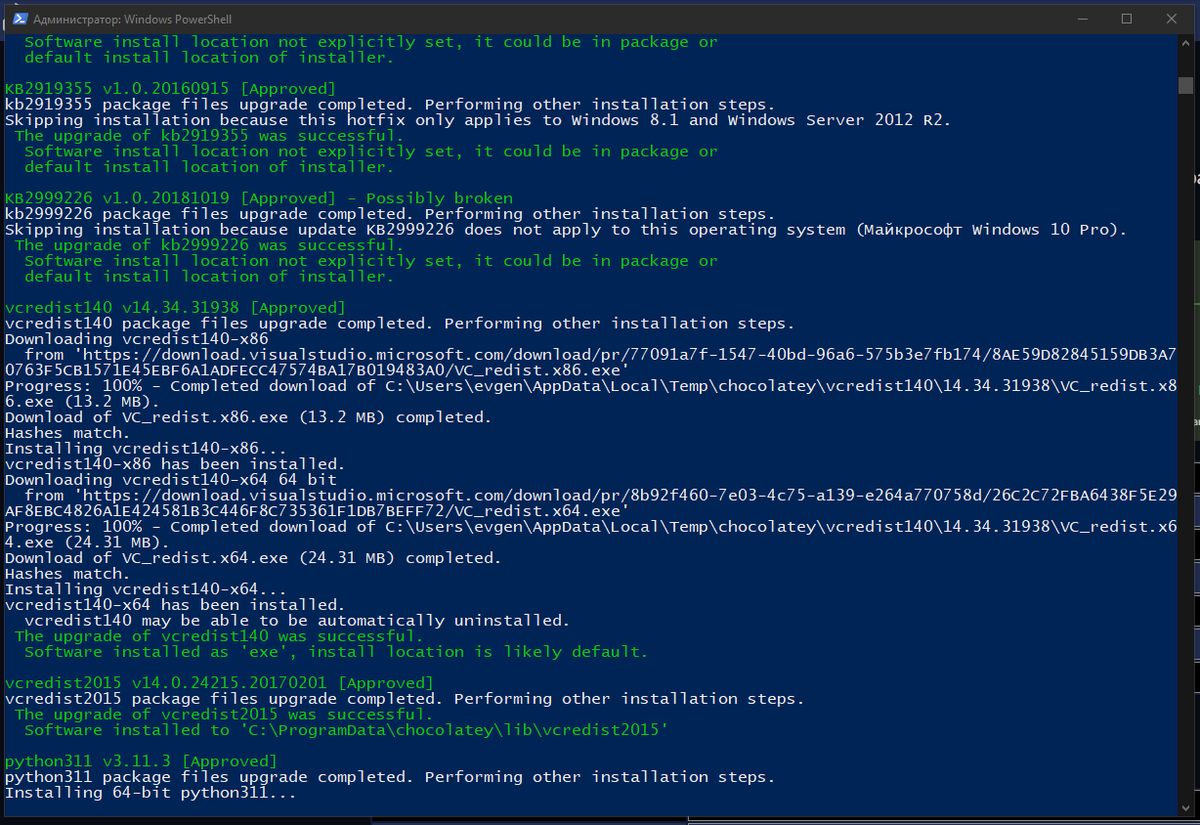Click the 'python311 v3.11.3 [Approved]' line
Screen dimensions: 1200x825
141,761
